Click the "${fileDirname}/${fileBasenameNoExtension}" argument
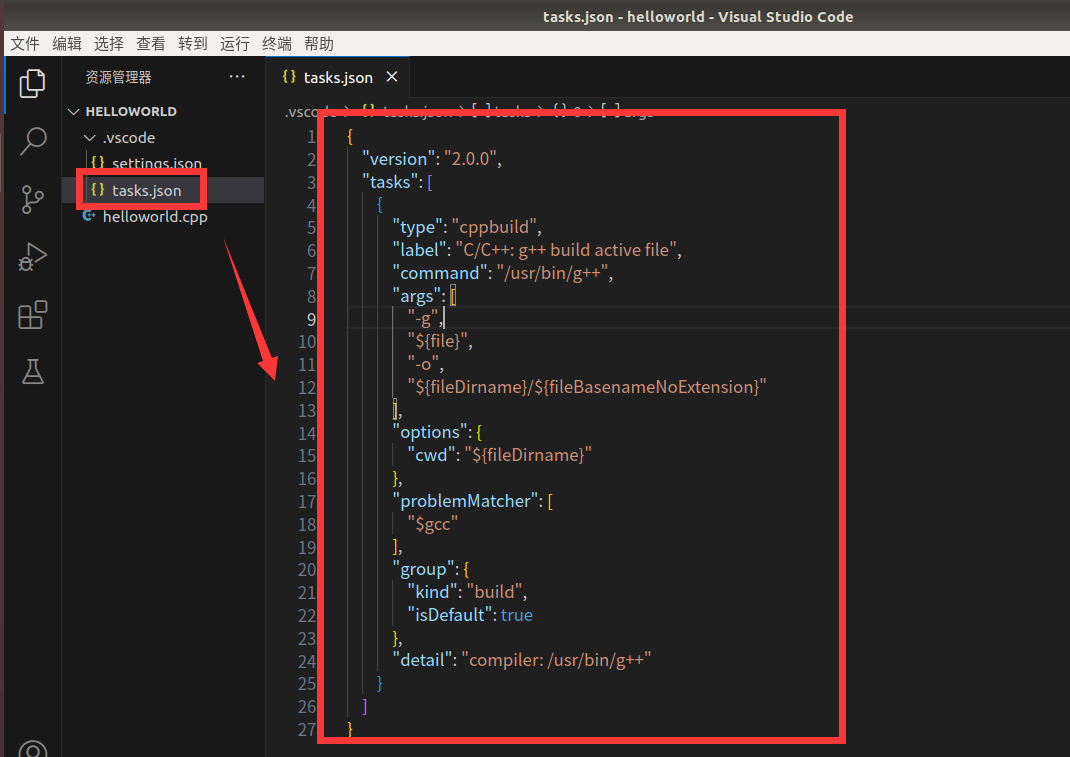 click(x=587, y=387)
